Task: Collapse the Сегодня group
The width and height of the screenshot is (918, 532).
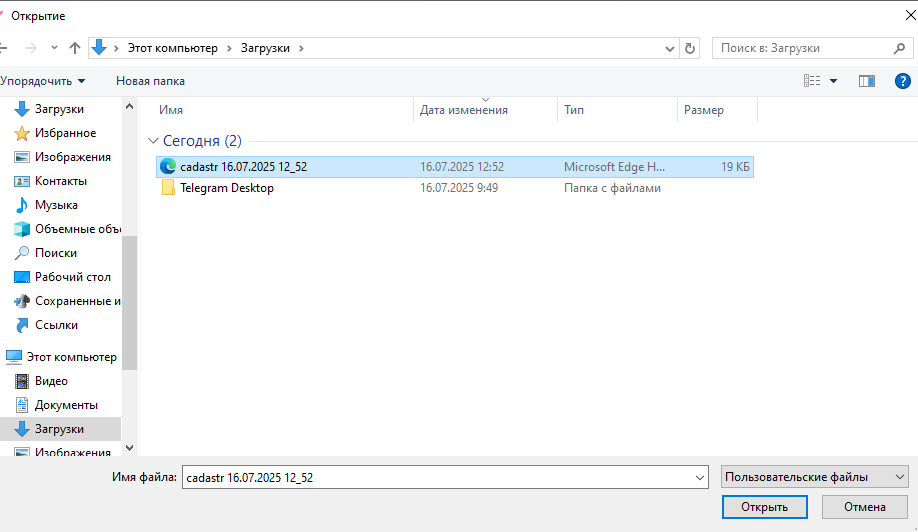Action: (x=153, y=142)
